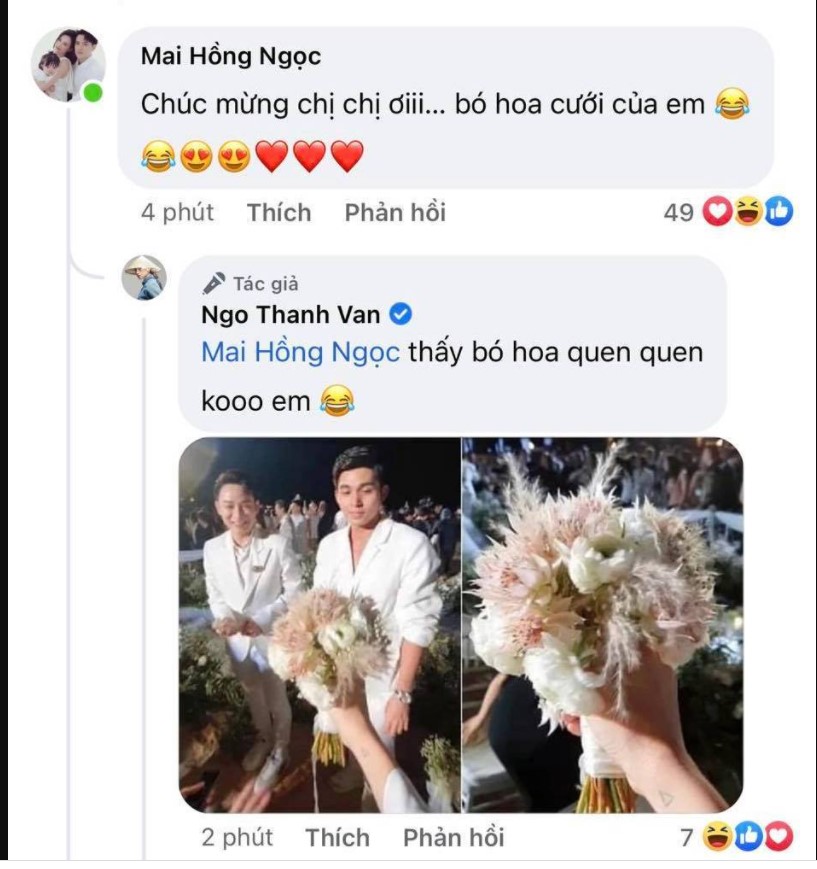
Task: Click Mai Hồng Ngọc's profile avatar
Action: tap(67, 65)
